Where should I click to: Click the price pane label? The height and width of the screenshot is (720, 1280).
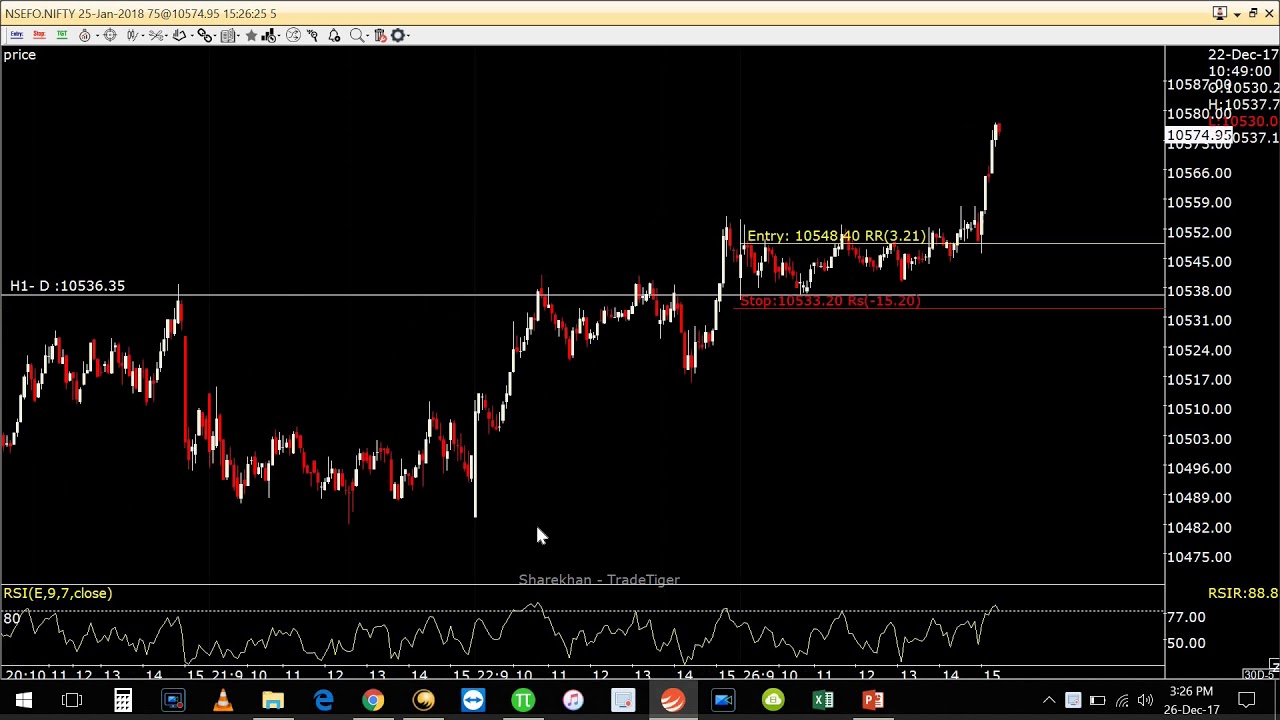[19, 55]
